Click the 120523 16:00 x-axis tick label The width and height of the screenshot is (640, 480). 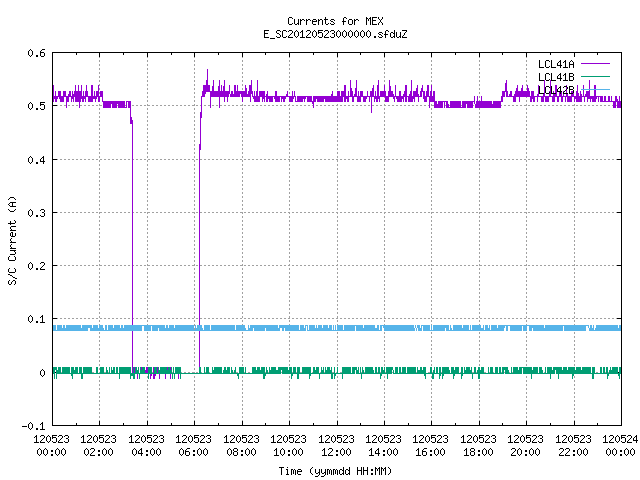pos(431,446)
